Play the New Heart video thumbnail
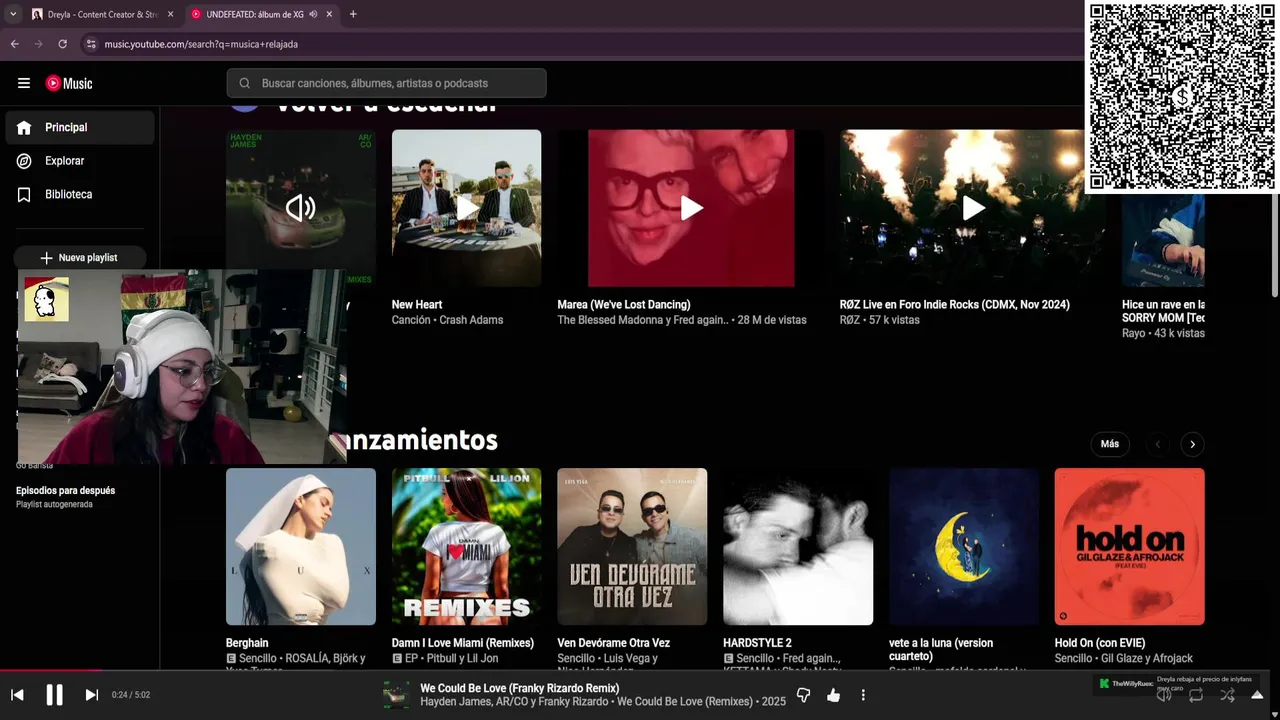Image resolution: width=1280 pixels, height=720 pixels. [466, 208]
